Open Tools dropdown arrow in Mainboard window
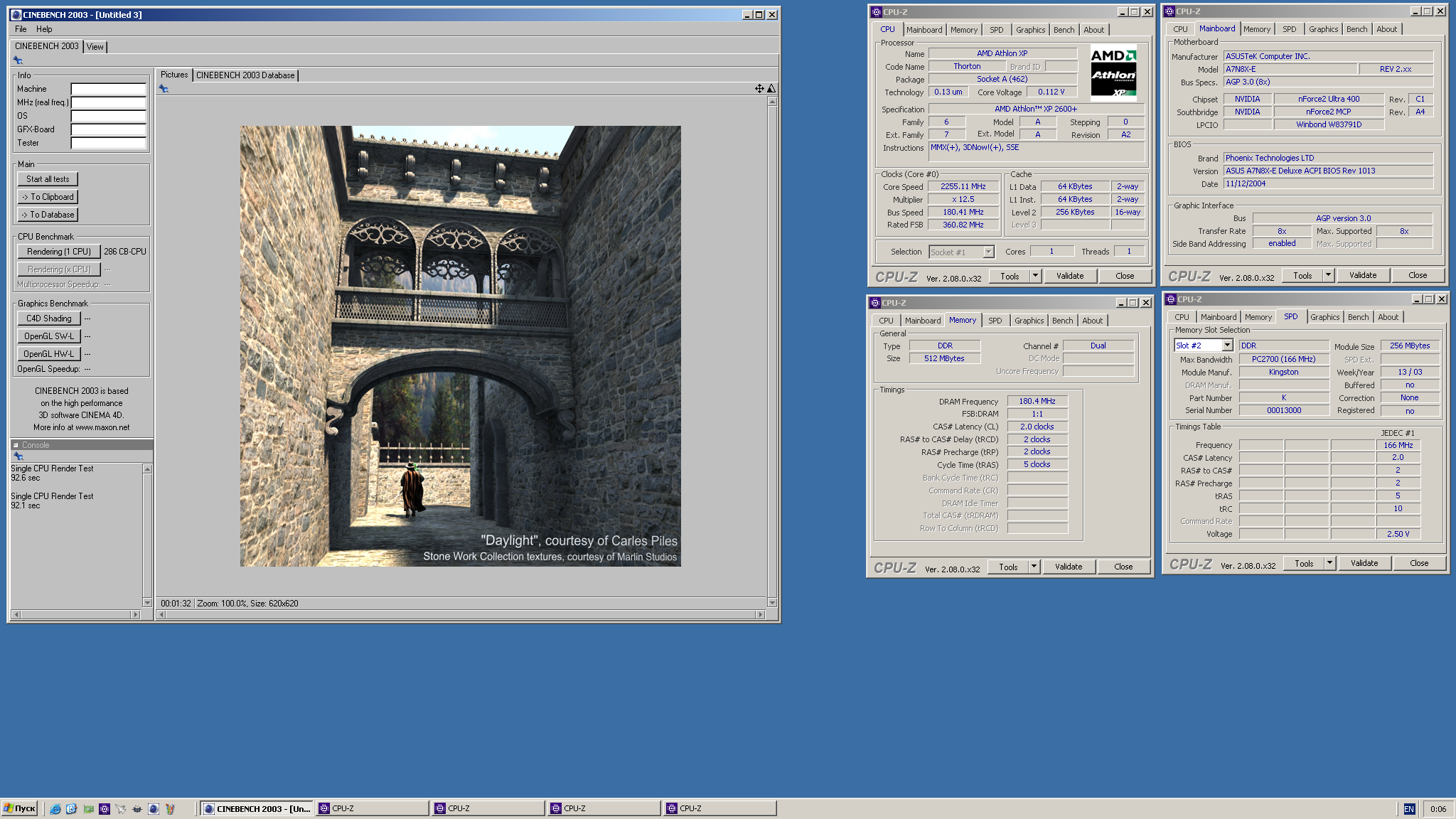 1328,275
